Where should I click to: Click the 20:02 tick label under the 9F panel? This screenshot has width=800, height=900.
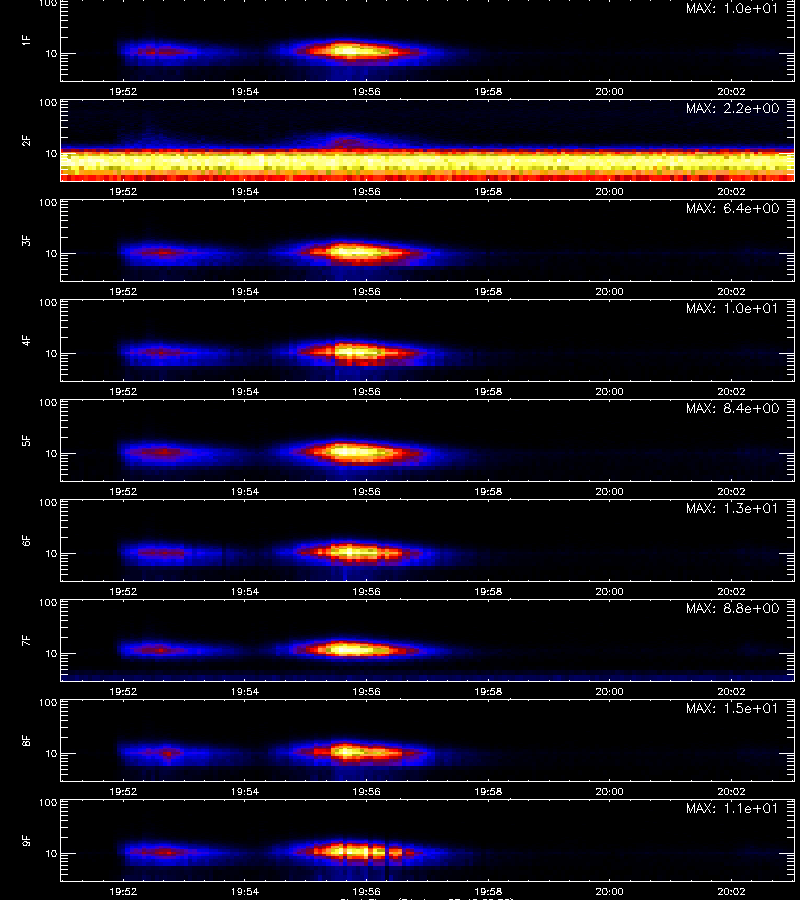731,892
